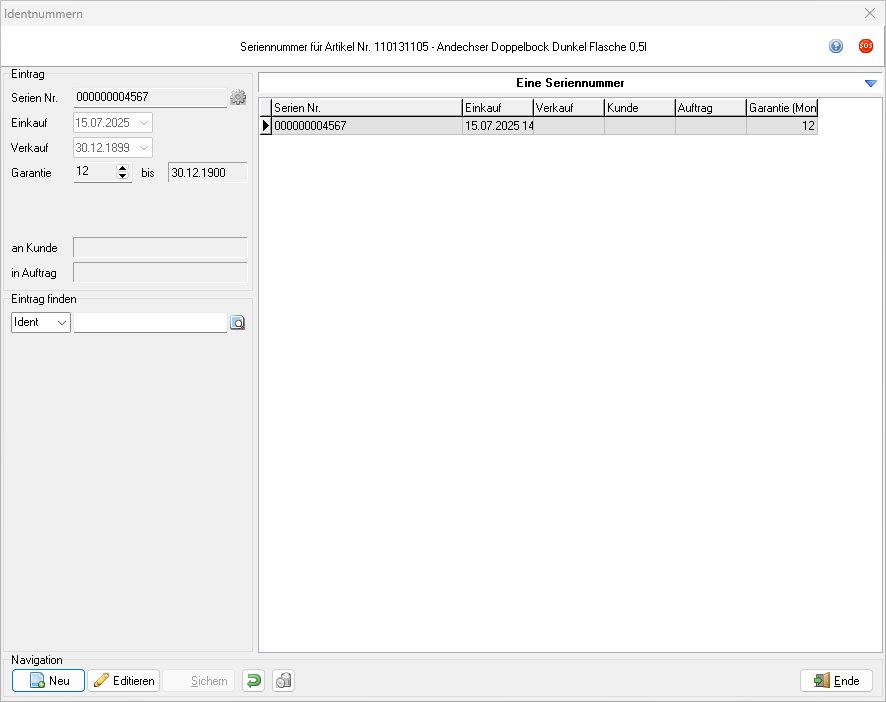Open the blue triangle view menu
The image size is (886, 702).
coord(870,83)
